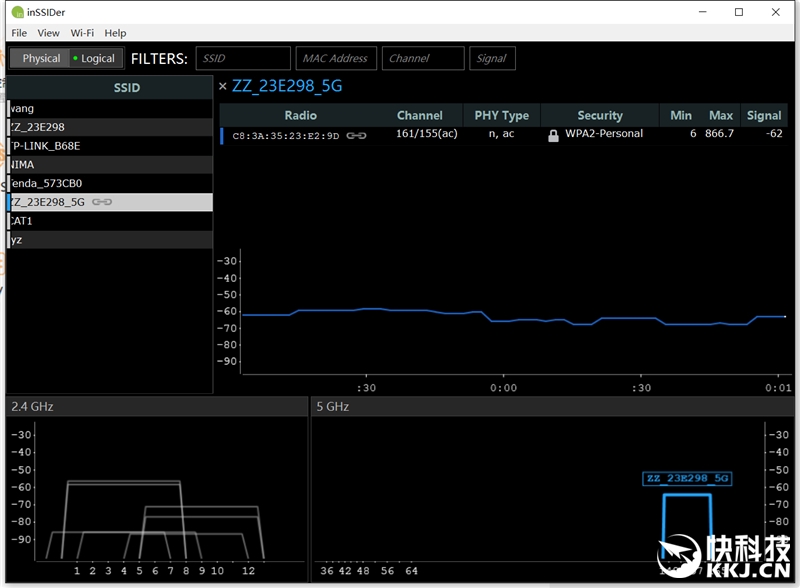This screenshot has width=800, height=588.
Task: Select the TP-LINK_B68E network
Action: point(60,146)
